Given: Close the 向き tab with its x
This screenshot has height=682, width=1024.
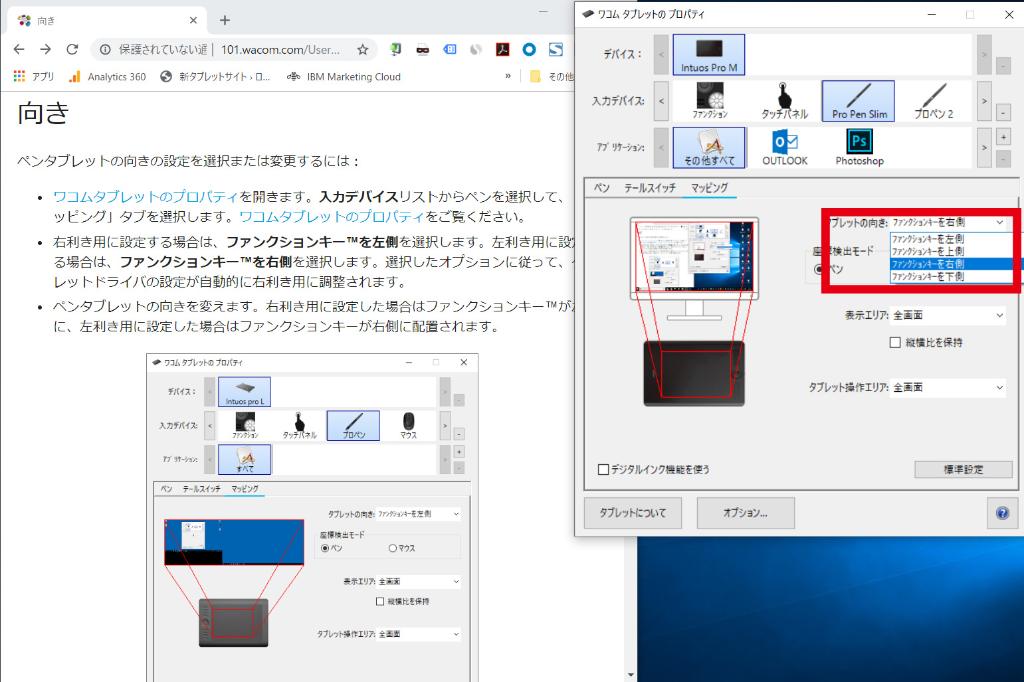Looking at the screenshot, I should point(193,20).
